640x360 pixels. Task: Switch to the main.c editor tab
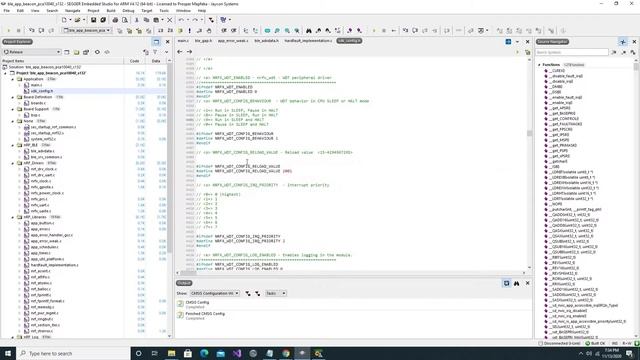tap(183, 41)
